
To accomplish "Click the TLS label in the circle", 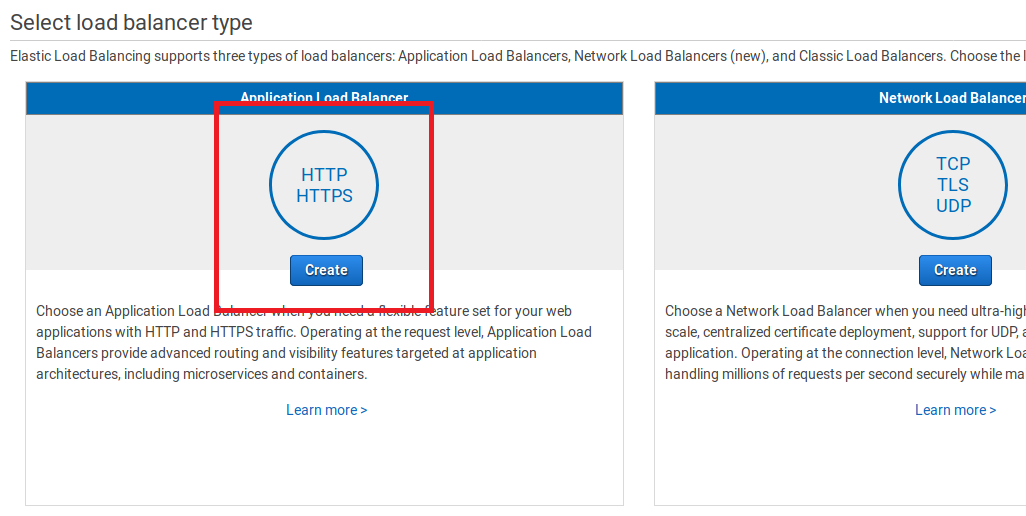I will pyautogui.click(x=953, y=185).
